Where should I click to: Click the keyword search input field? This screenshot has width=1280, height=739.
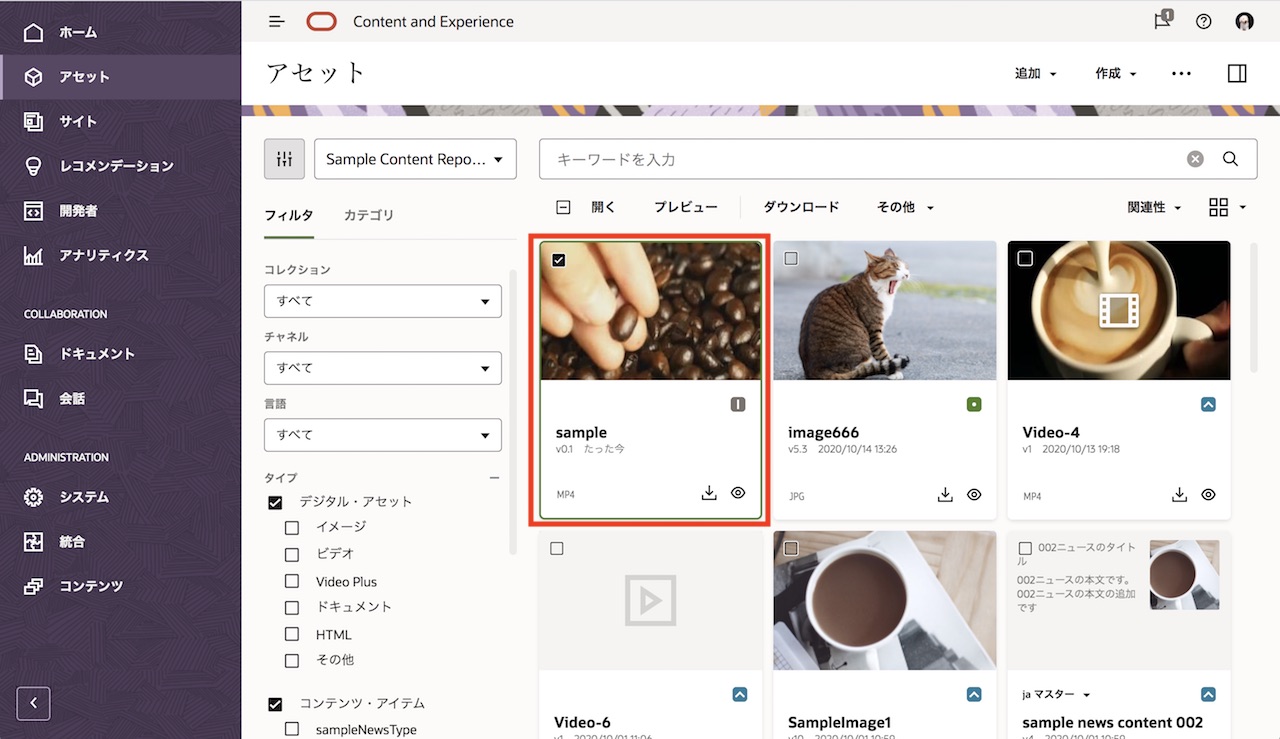pos(850,158)
